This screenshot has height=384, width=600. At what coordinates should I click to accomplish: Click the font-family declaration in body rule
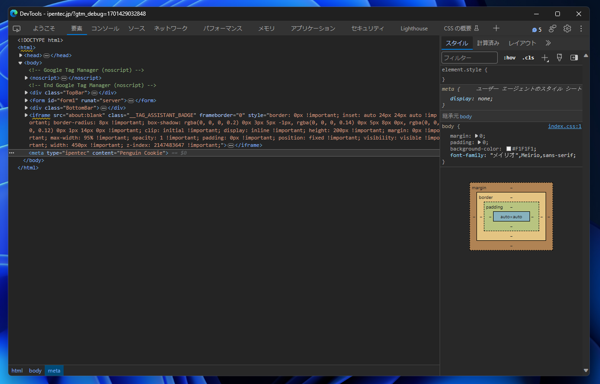[x=513, y=155]
